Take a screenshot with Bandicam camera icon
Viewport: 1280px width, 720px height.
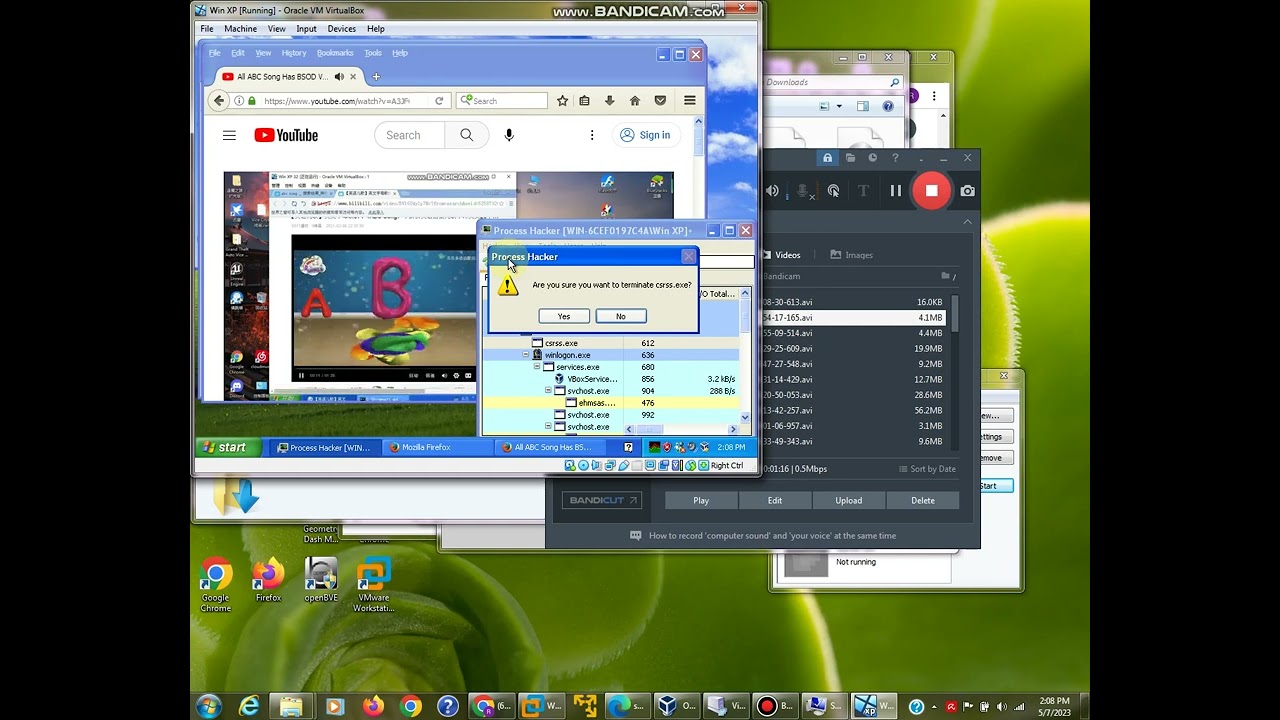coord(967,190)
